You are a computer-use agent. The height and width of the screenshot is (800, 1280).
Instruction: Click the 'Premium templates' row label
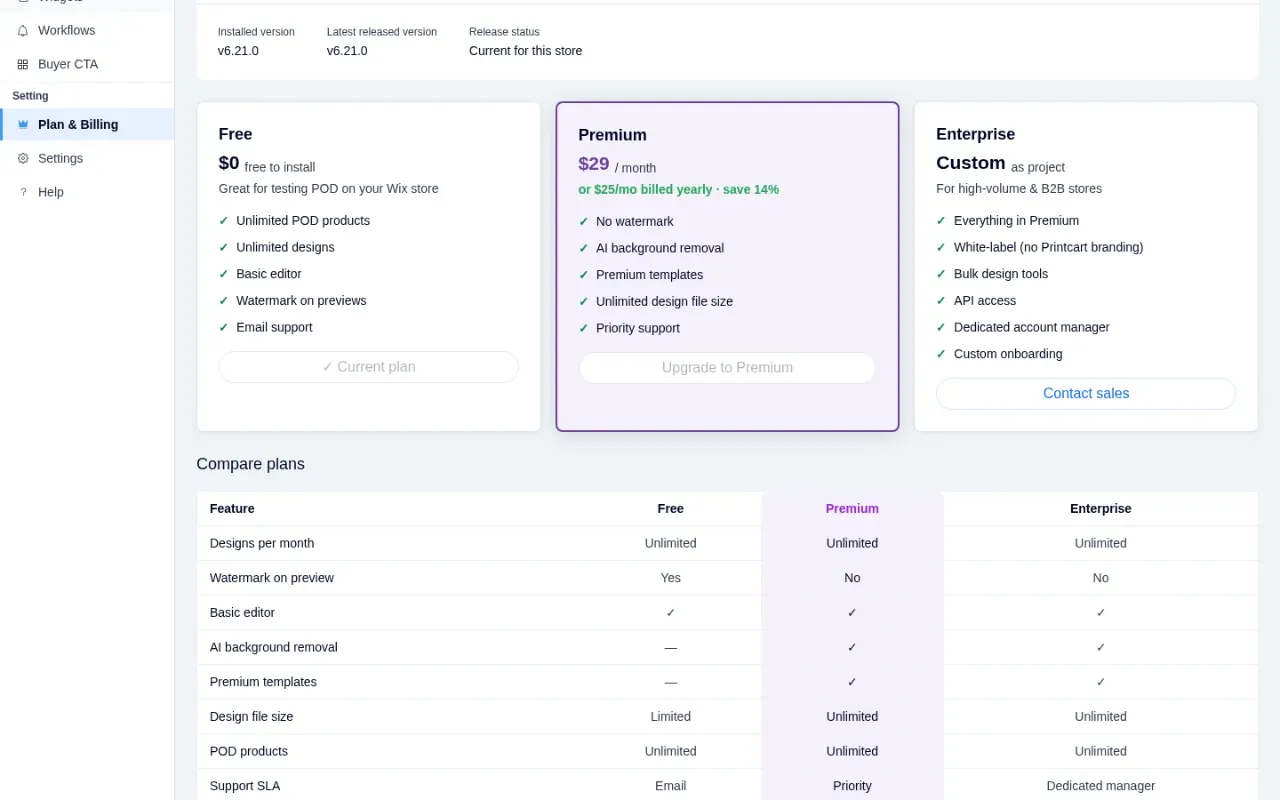tap(263, 682)
